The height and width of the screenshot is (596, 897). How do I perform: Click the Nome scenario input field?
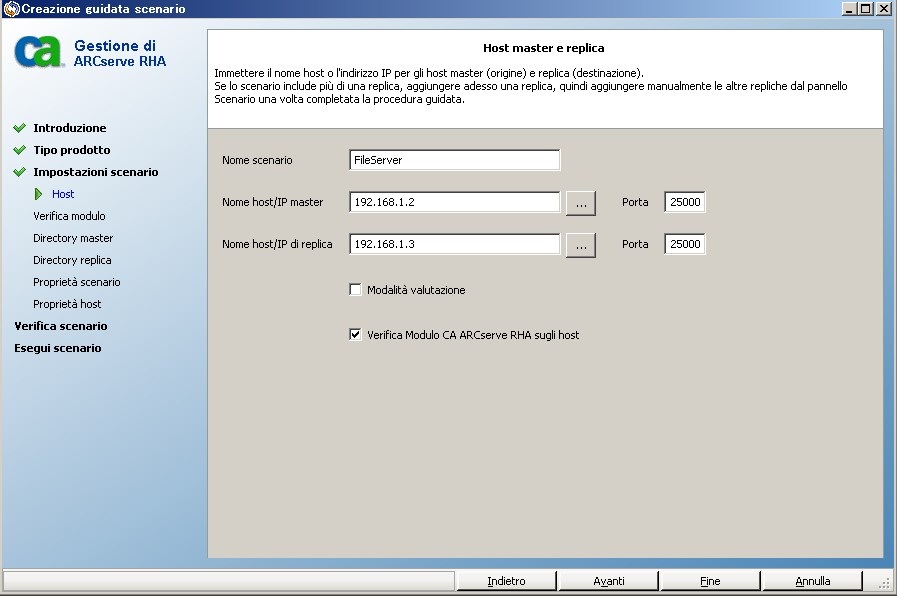(x=455, y=160)
